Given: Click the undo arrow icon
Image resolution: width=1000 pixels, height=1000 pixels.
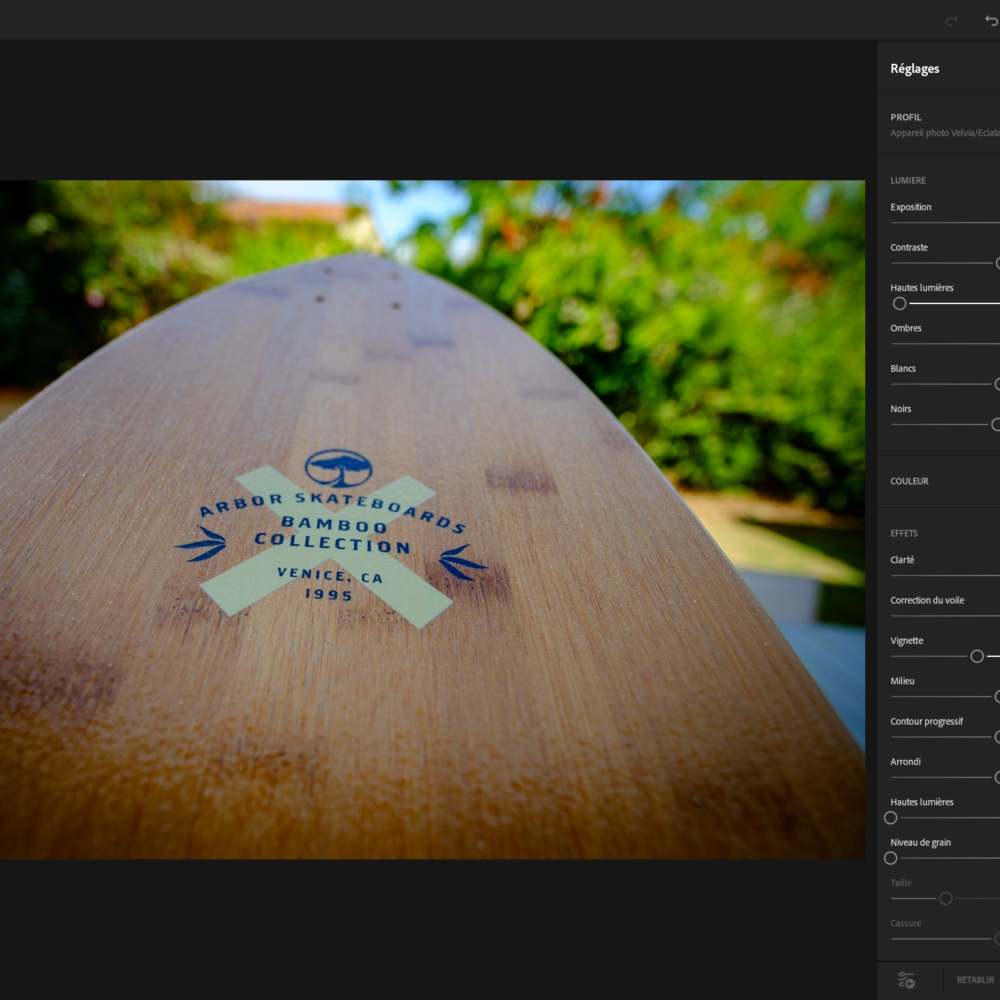Looking at the screenshot, I should click(992, 21).
